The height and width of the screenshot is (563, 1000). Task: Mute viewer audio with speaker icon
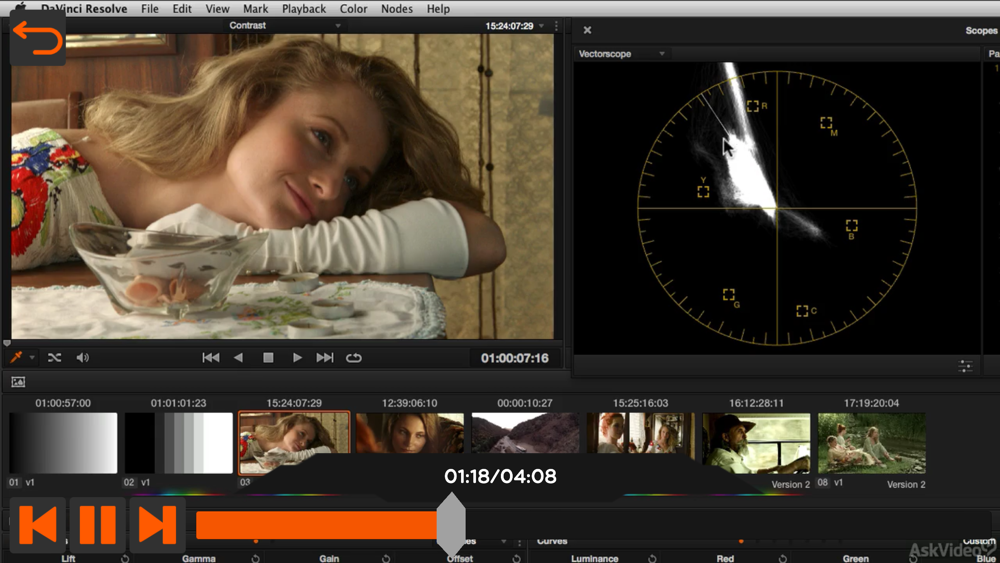pyautogui.click(x=83, y=358)
